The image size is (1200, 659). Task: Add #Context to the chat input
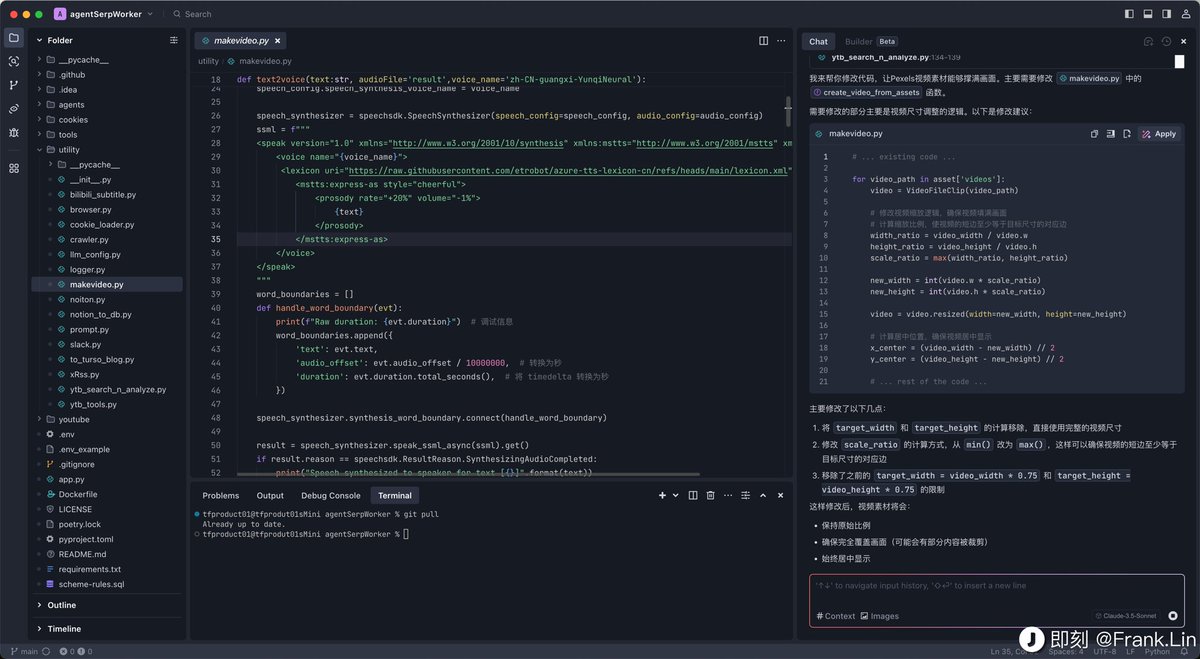836,616
